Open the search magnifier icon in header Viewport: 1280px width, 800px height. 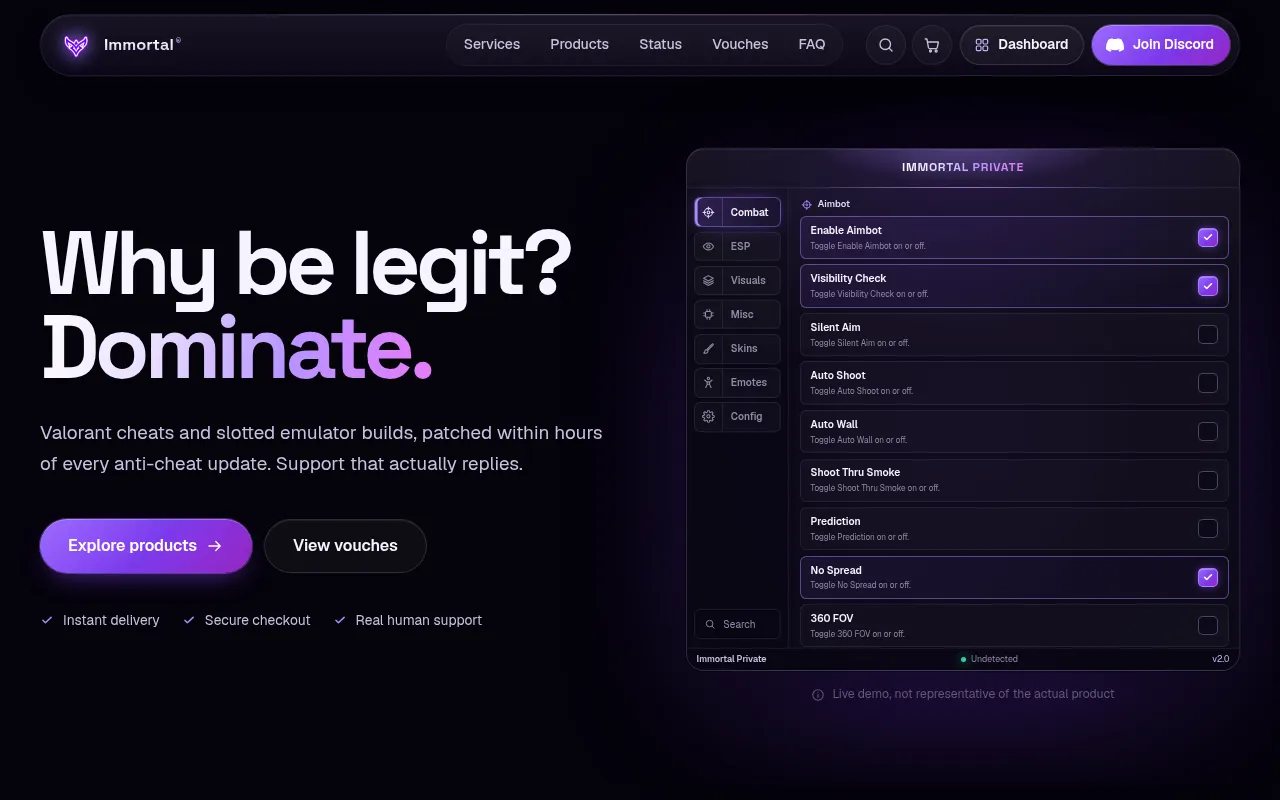[x=886, y=45]
